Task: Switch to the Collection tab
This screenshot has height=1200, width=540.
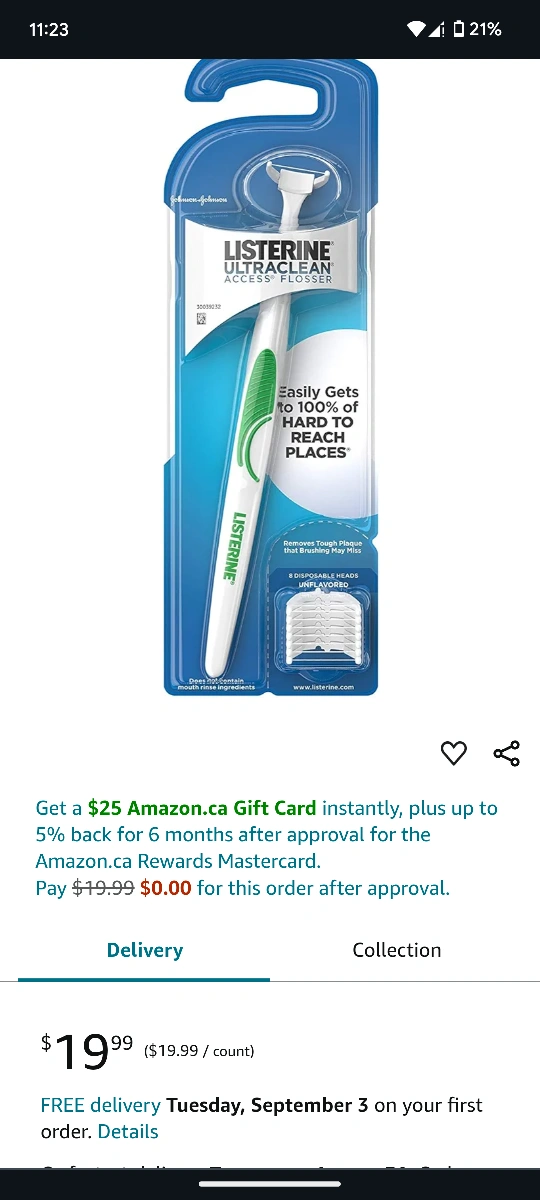Action: pos(397,950)
